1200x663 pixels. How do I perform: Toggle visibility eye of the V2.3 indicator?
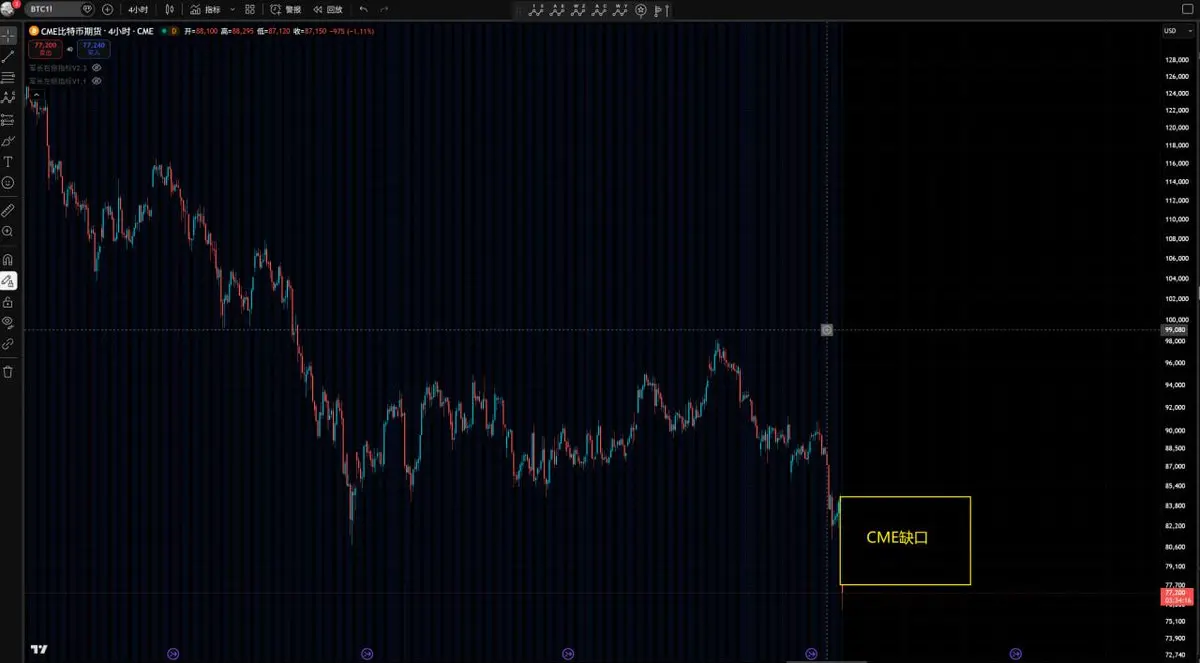pyautogui.click(x=97, y=67)
